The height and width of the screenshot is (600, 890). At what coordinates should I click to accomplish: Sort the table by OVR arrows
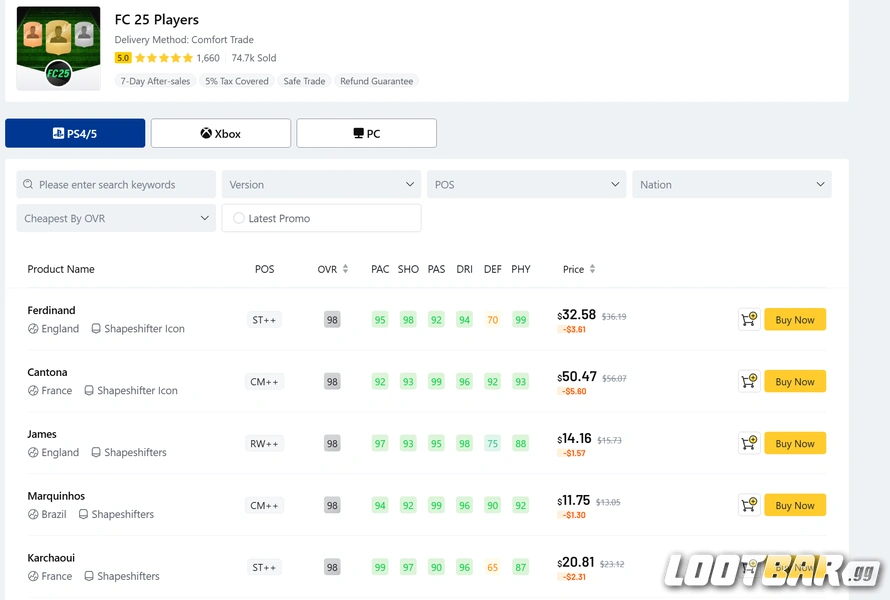[x=345, y=269]
